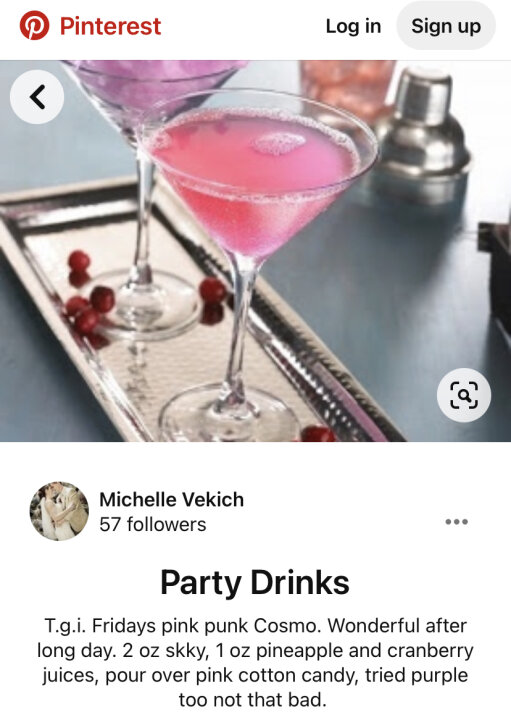Click the Sign up button
The width and height of the screenshot is (511, 720).
[x=446, y=26]
